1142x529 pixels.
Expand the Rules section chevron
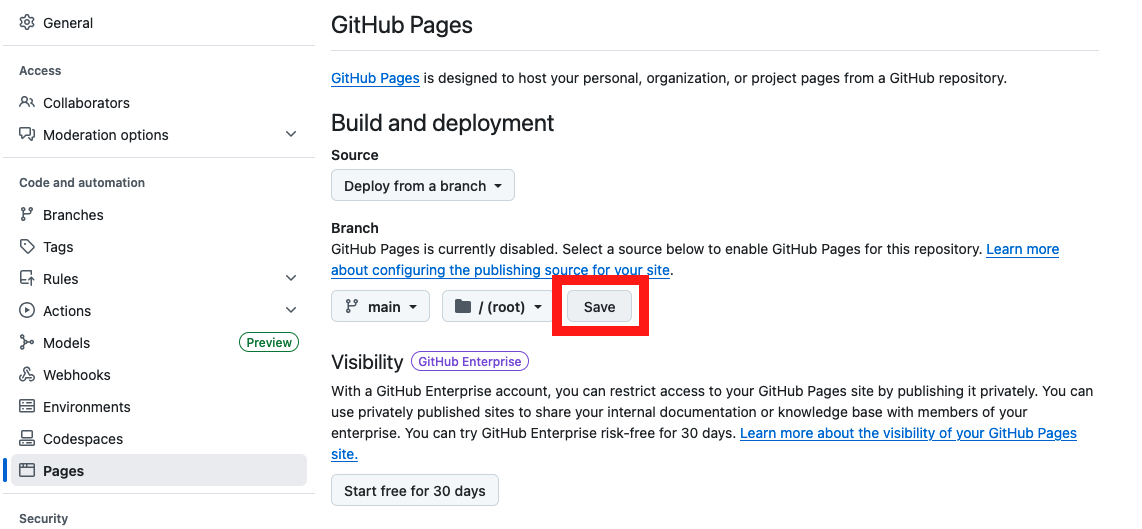click(x=291, y=278)
